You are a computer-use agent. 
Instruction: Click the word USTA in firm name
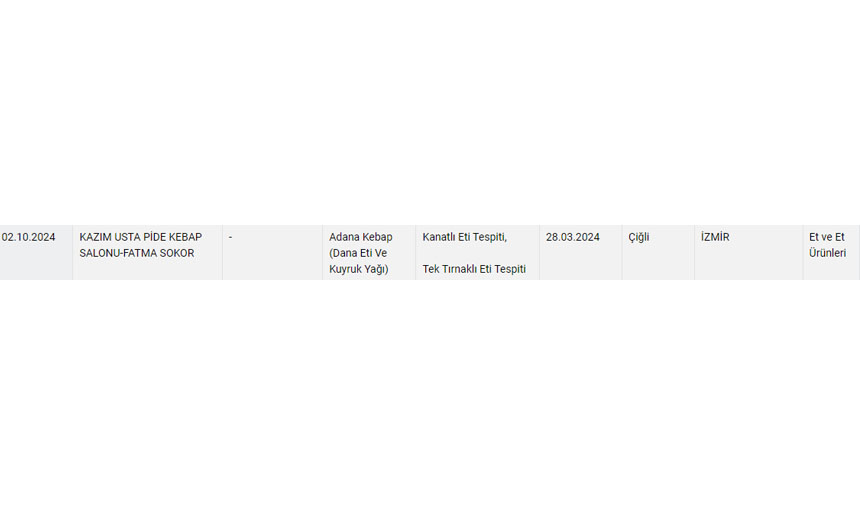131,237
